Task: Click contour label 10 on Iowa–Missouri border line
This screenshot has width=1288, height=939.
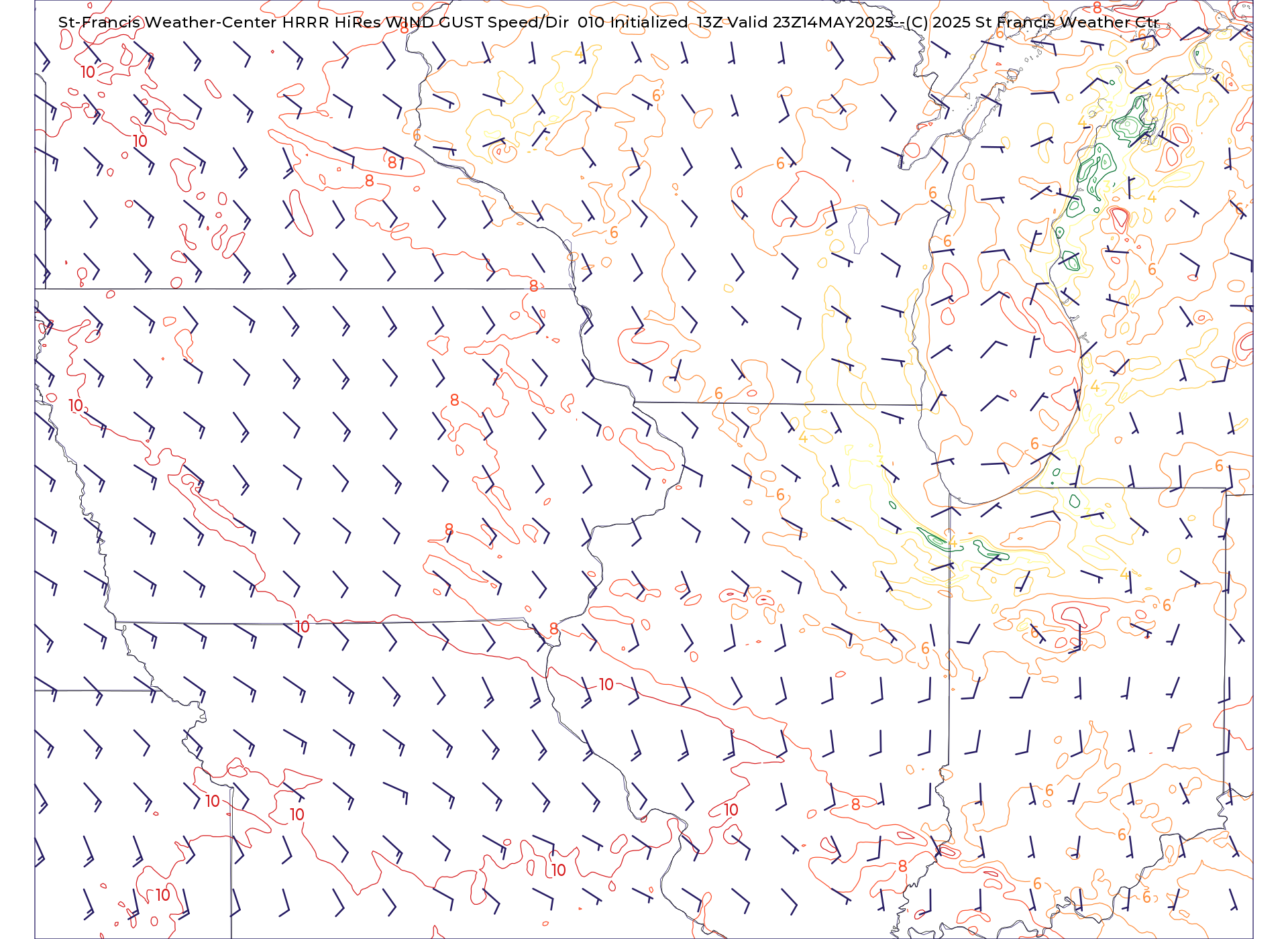Action: click(303, 627)
